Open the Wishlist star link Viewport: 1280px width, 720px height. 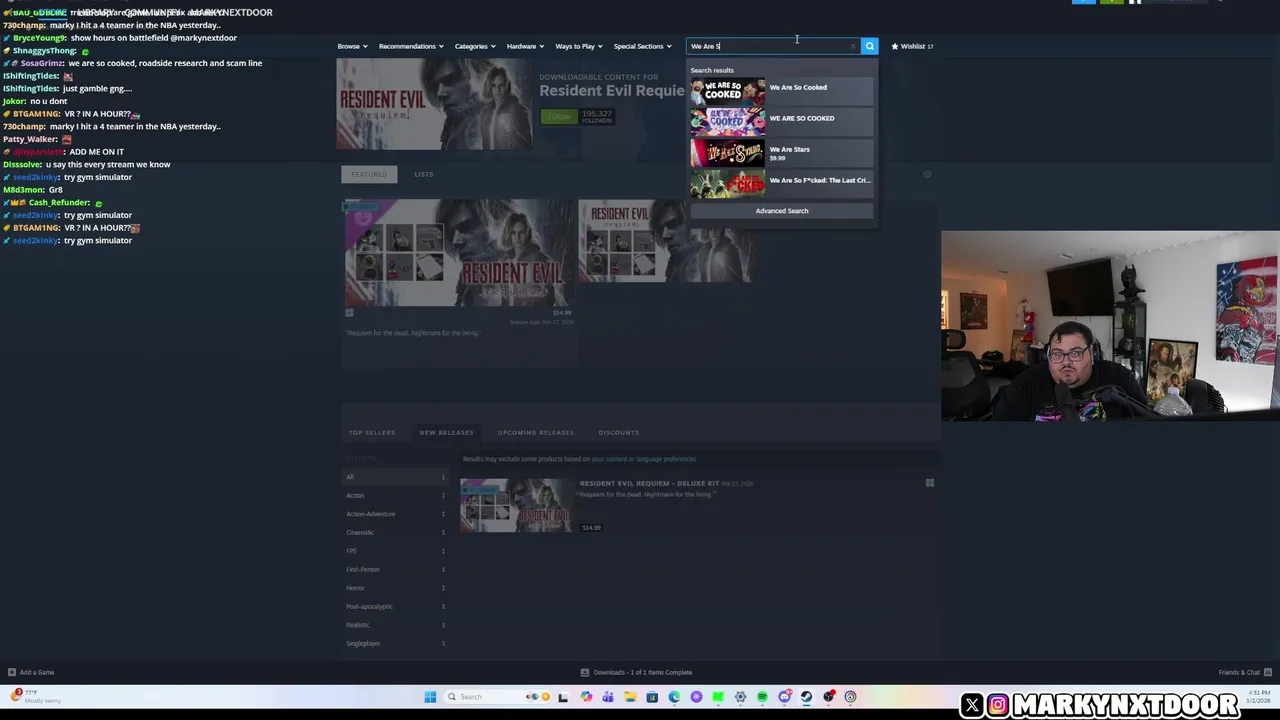coord(912,46)
